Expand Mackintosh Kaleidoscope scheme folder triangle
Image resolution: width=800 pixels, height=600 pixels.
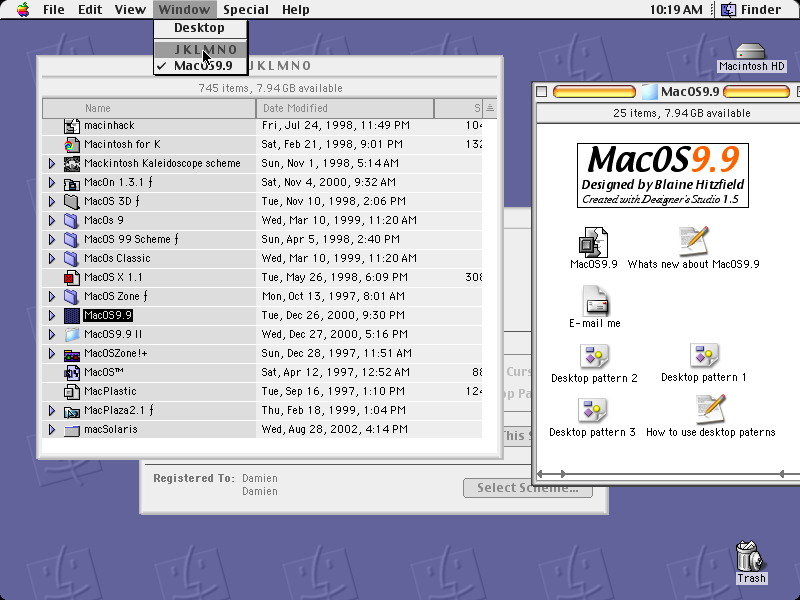pyautogui.click(x=52, y=163)
